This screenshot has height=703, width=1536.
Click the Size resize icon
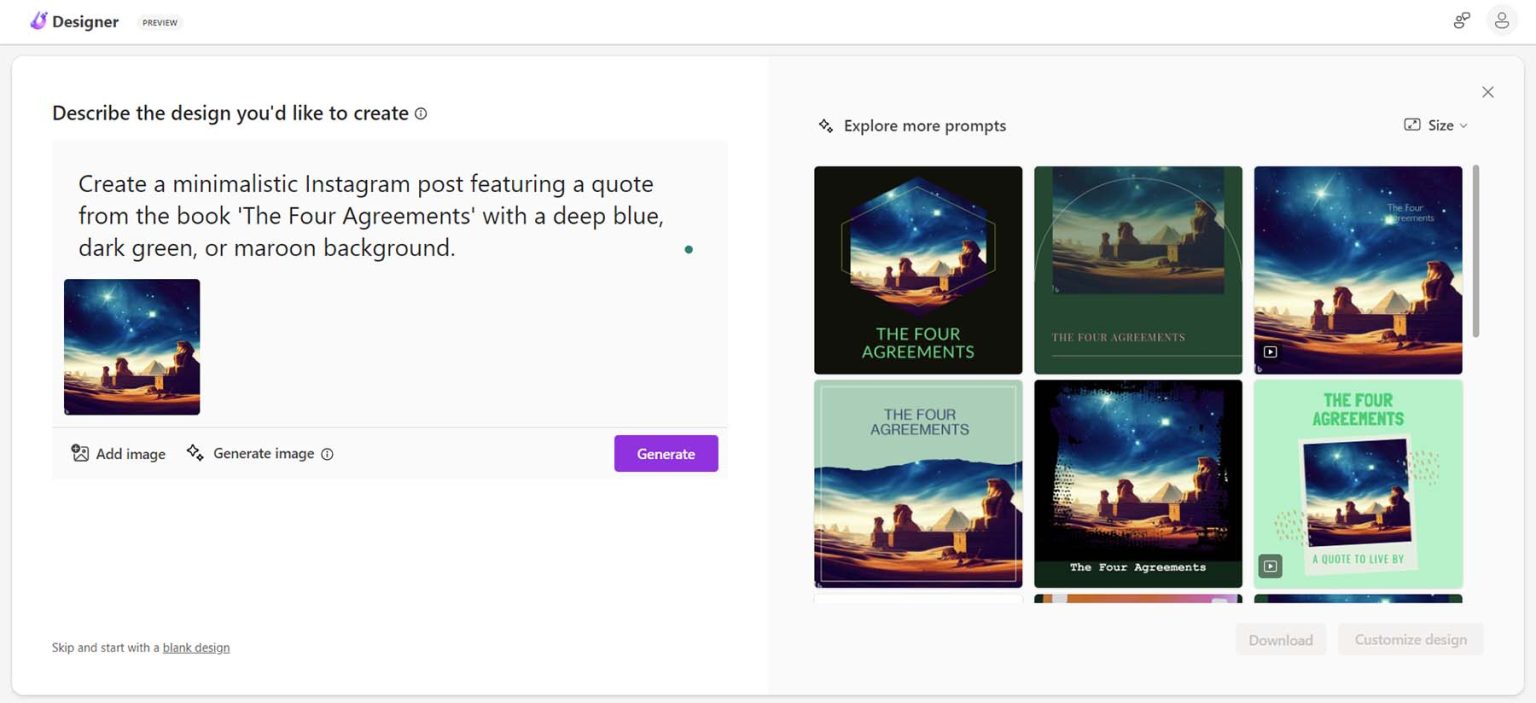pos(1410,124)
